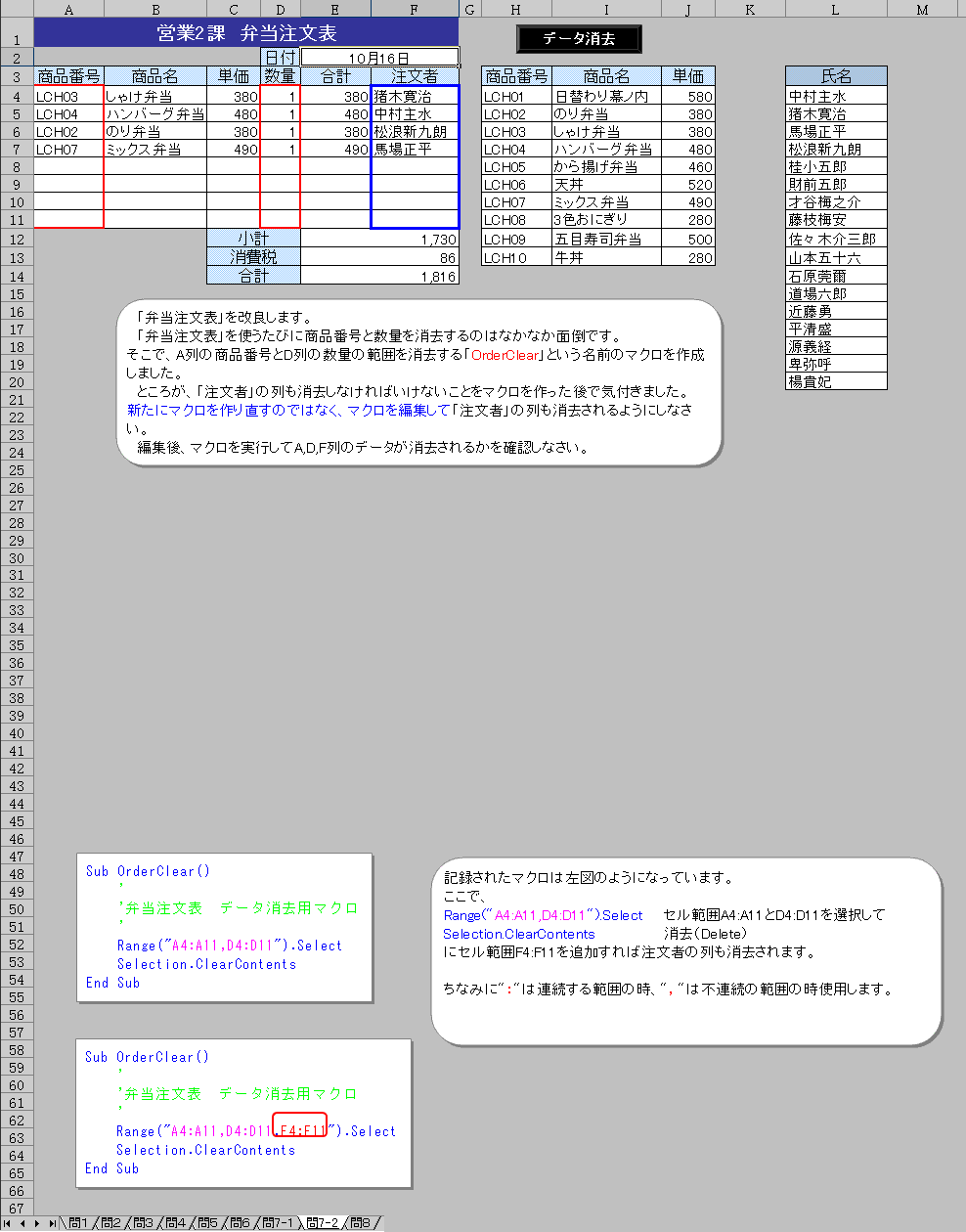Open the 問4 sheet tab
Viewport: 966px width, 1232px height.
175,1223
